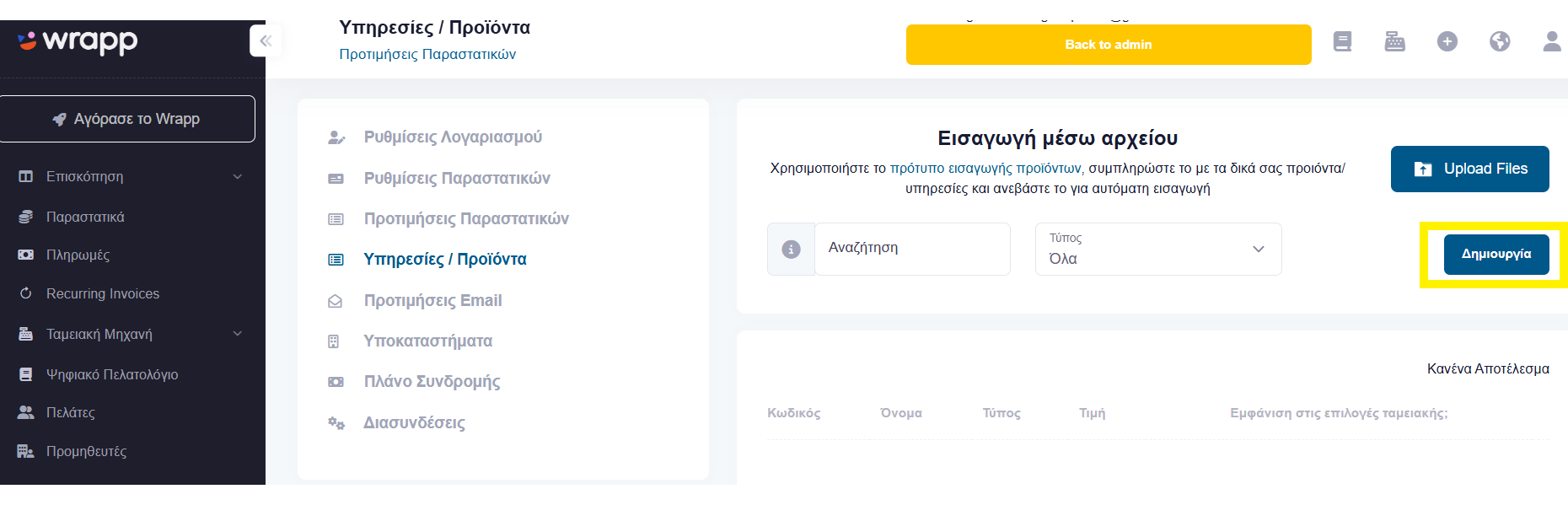Screen dimensions: 1568x505
Task: Click the Επισκόπηση sidebar icon
Action: tap(26, 176)
